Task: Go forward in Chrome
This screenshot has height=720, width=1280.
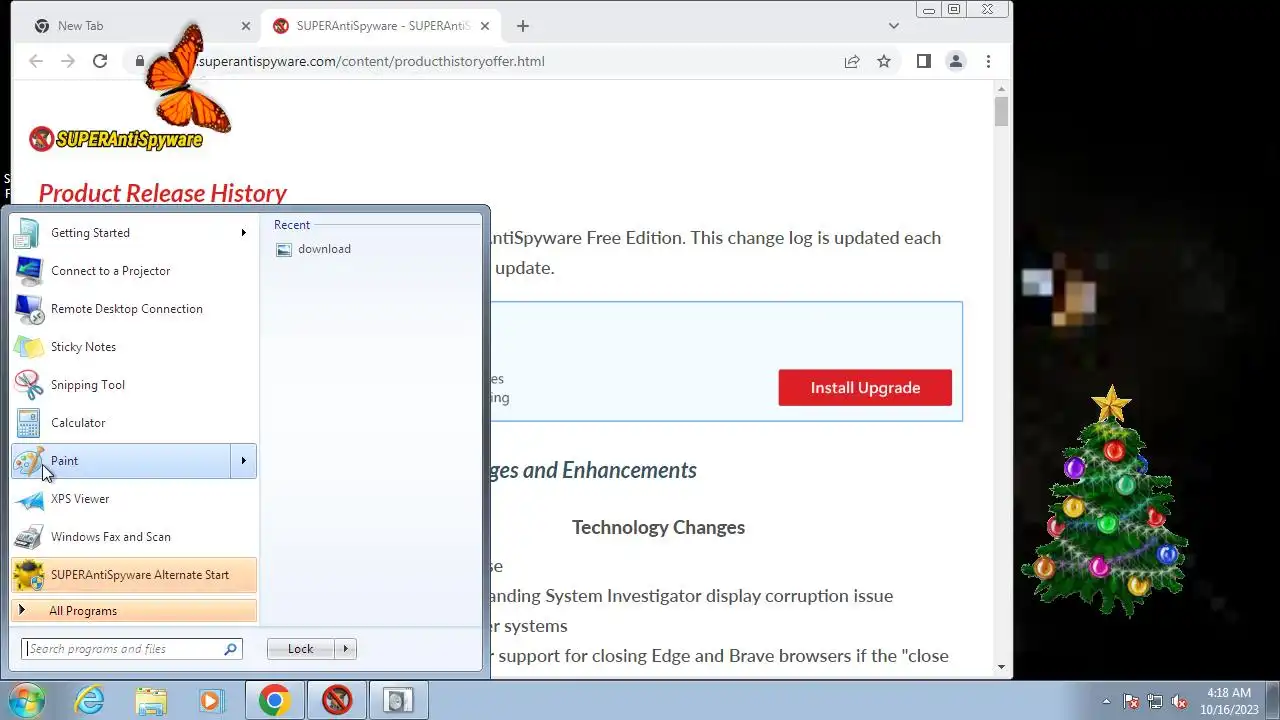Action: 68,61
